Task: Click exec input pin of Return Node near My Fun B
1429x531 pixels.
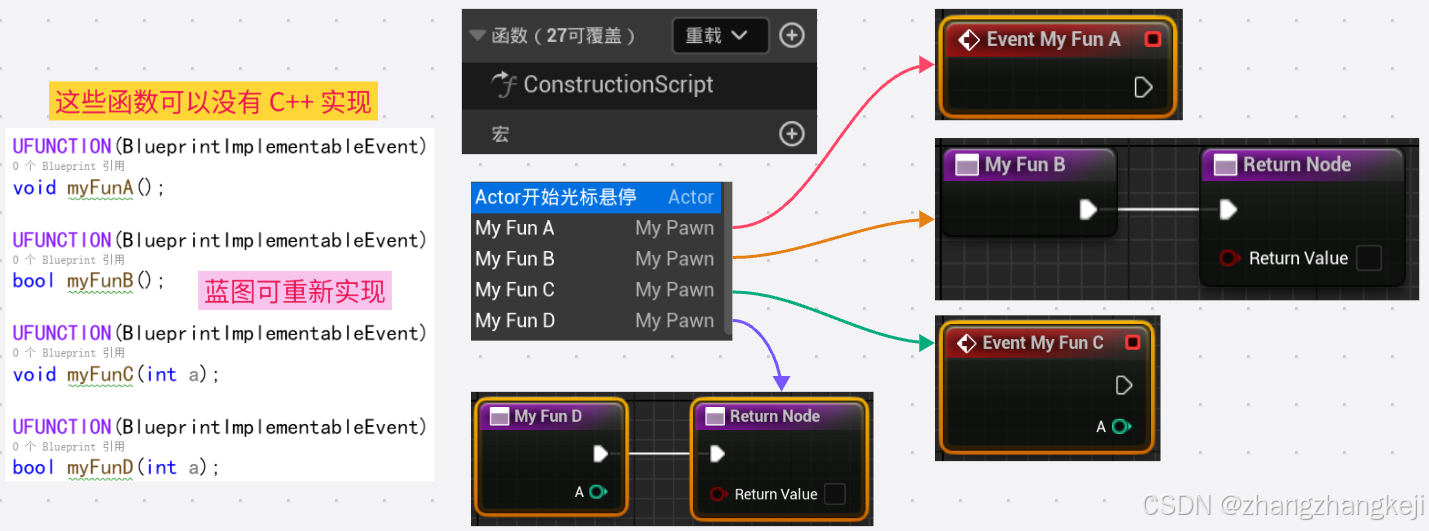Action: (1228, 209)
